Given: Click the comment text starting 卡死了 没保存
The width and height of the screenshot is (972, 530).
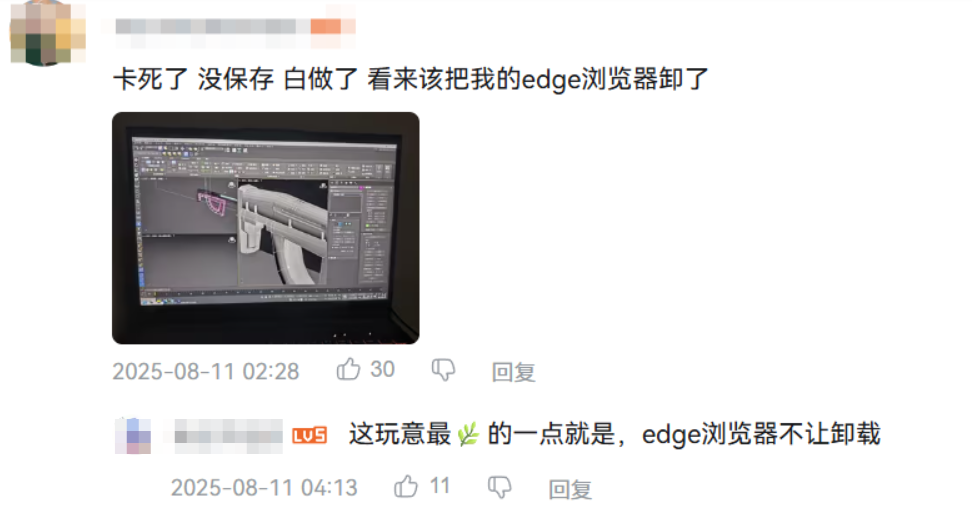Looking at the screenshot, I should click(410, 79).
